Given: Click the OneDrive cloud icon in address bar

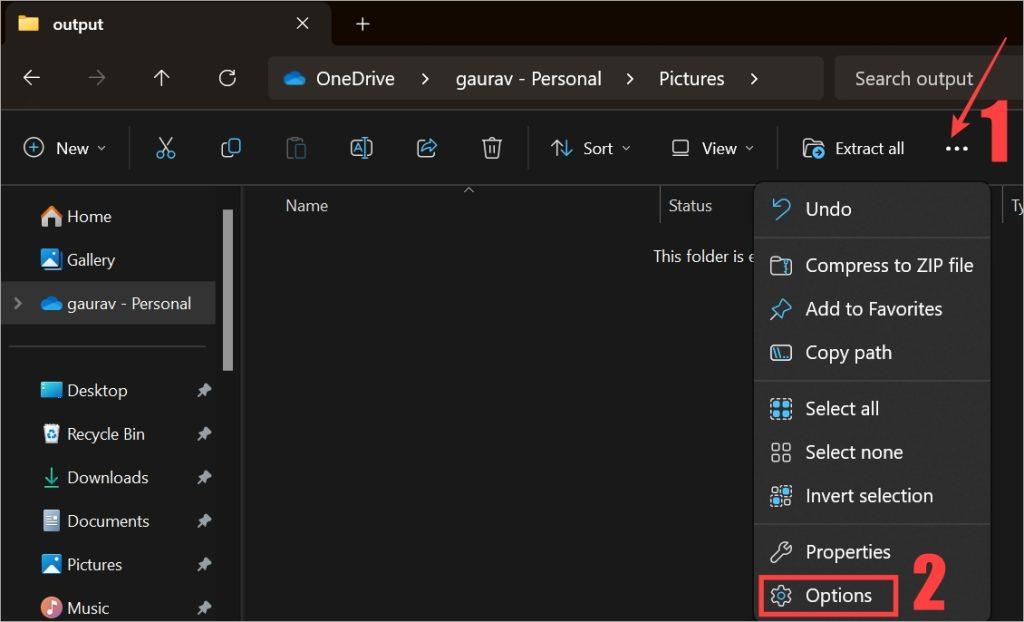Looking at the screenshot, I should 295,79.
